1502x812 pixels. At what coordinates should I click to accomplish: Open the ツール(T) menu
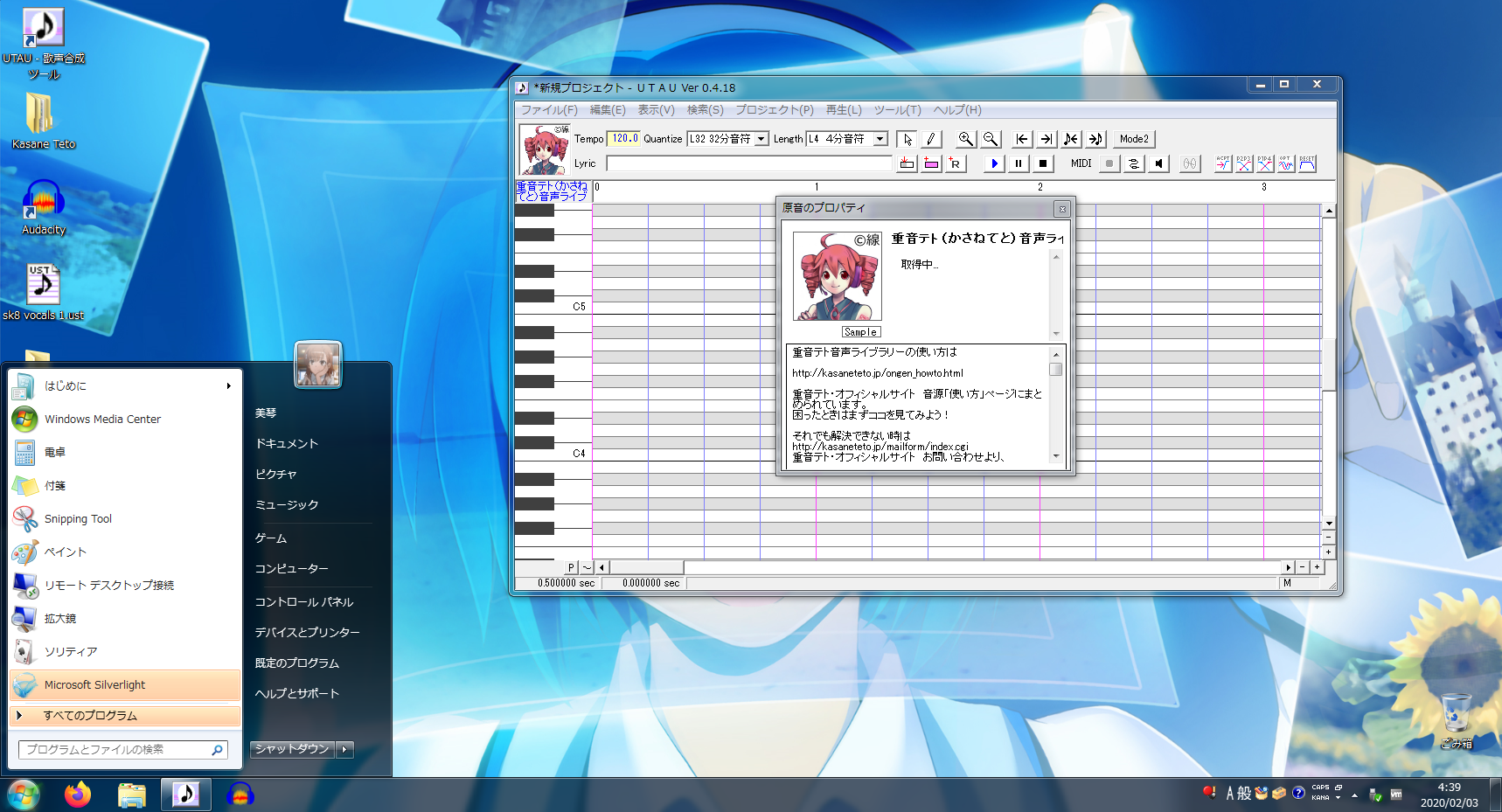(x=897, y=110)
